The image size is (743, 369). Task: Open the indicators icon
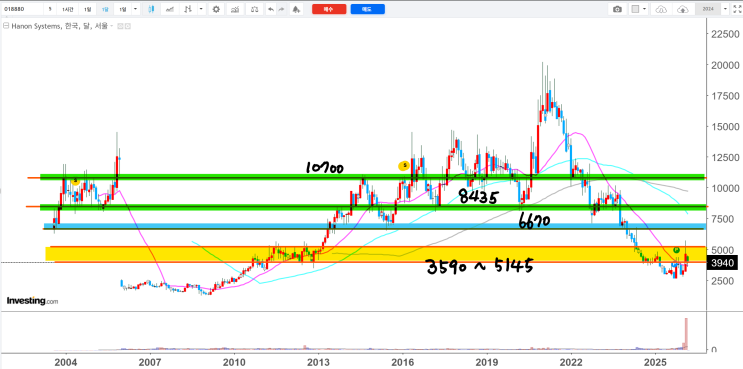point(232,9)
